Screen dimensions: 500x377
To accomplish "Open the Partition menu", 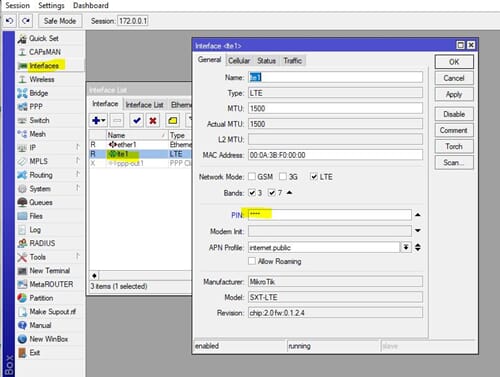I will (41, 298).
